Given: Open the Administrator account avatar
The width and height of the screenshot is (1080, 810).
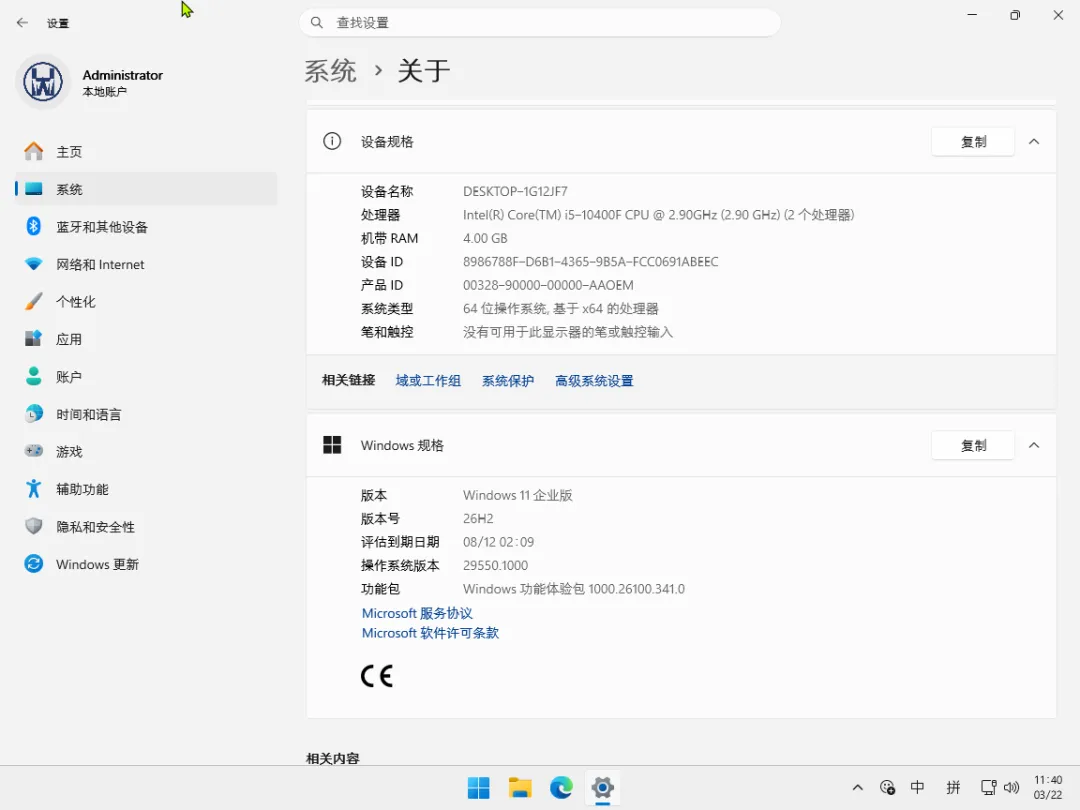Looking at the screenshot, I should (43, 82).
